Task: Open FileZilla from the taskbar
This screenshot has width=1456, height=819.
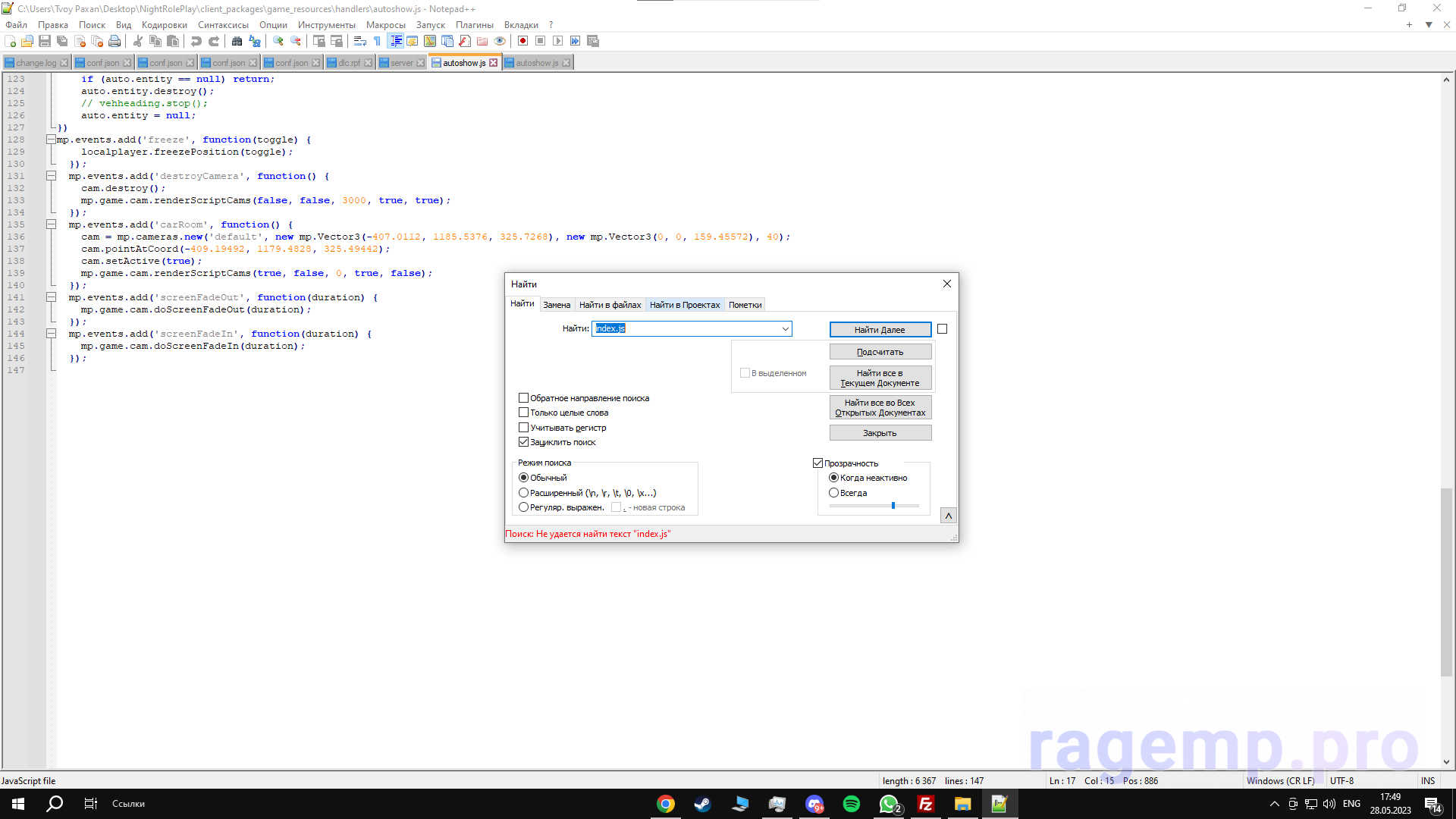Action: tap(925, 804)
